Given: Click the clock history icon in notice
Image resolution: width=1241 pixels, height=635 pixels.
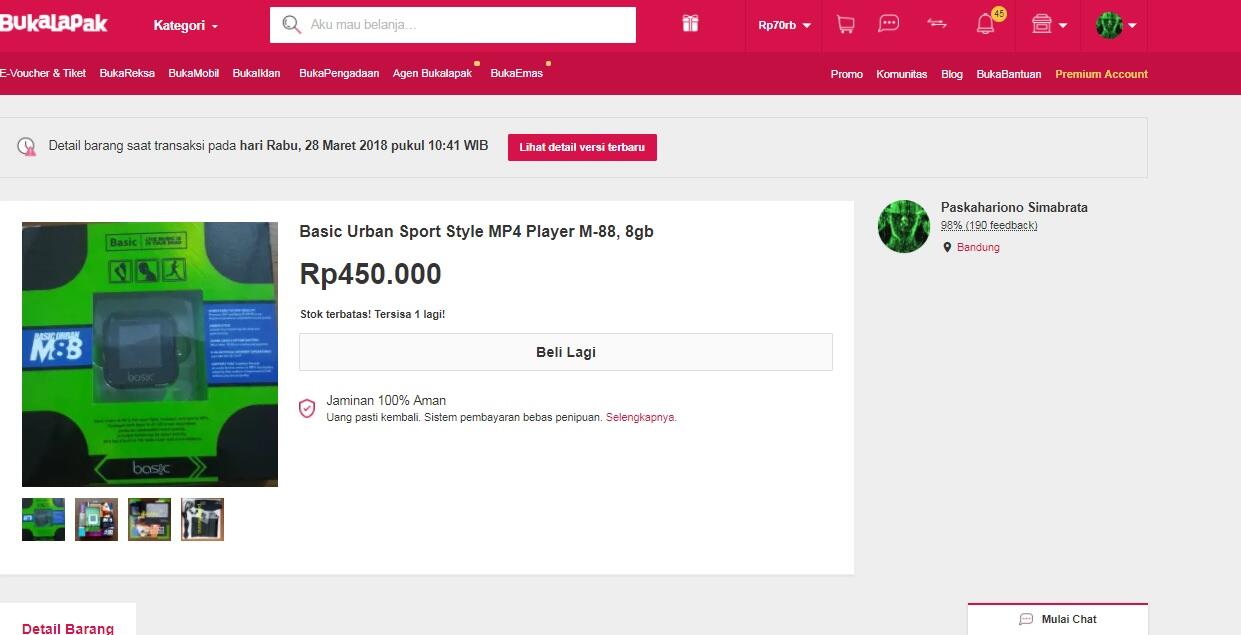Looking at the screenshot, I should point(27,146).
